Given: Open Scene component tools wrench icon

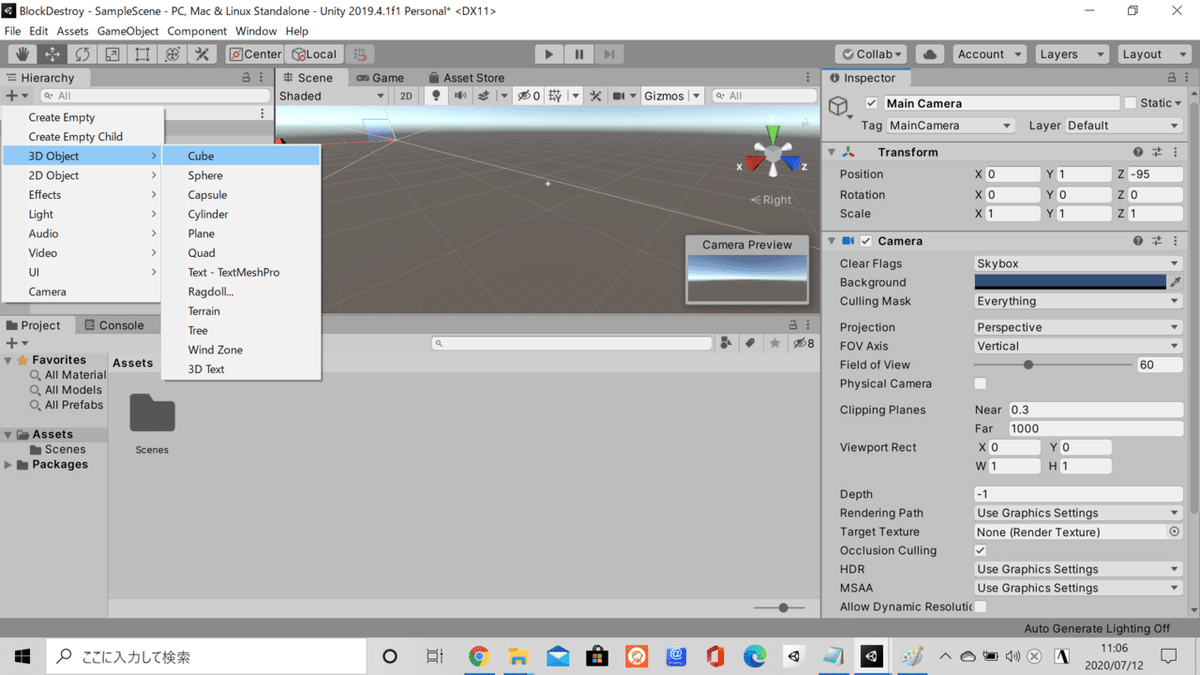Looking at the screenshot, I should (x=596, y=96).
